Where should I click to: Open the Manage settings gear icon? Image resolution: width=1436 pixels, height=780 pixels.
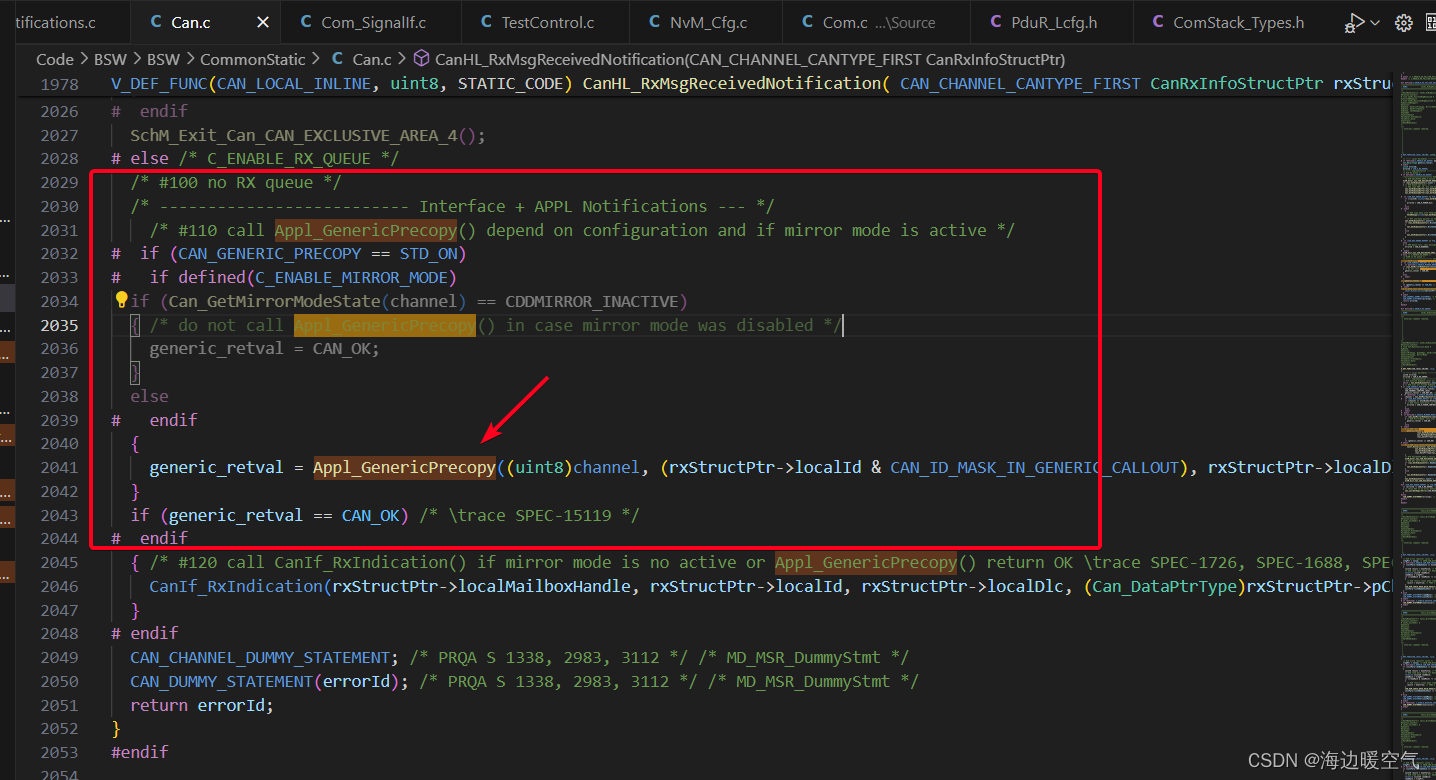(x=1403, y=22)
